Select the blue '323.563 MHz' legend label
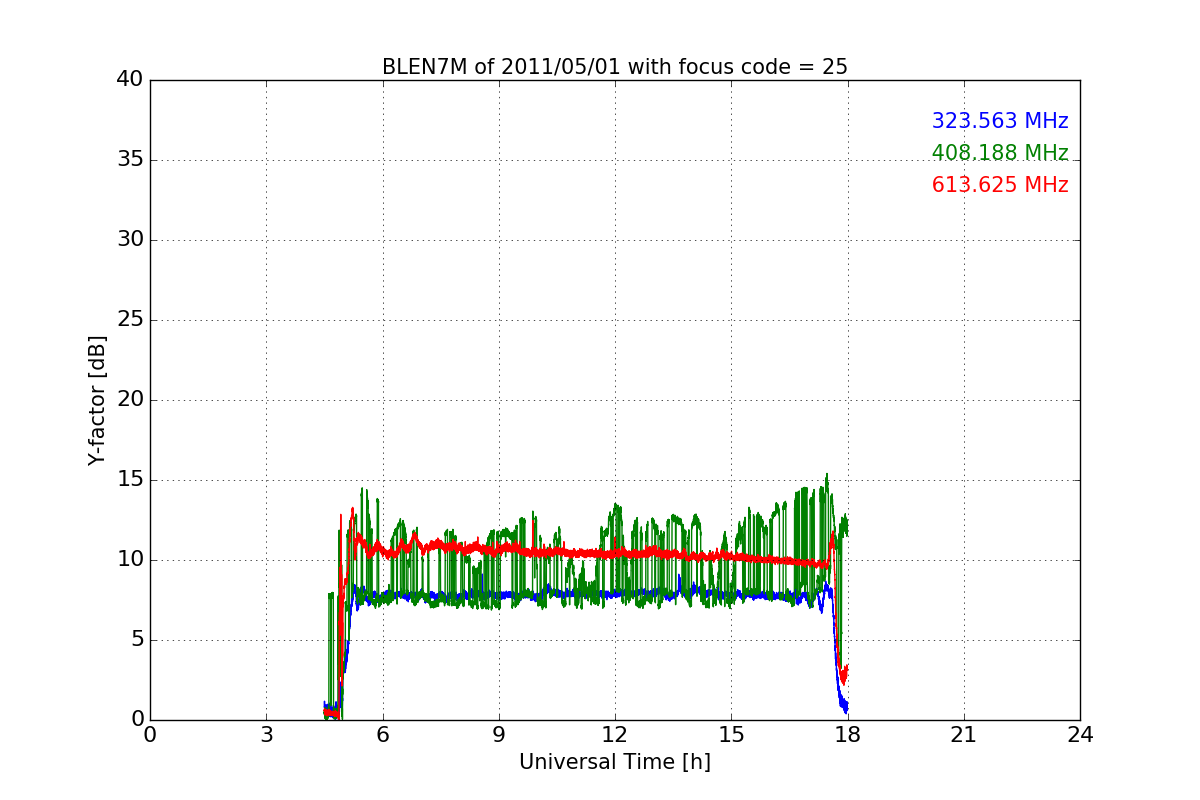This screenshot has height=800, width=1200. coord(1000,121)
